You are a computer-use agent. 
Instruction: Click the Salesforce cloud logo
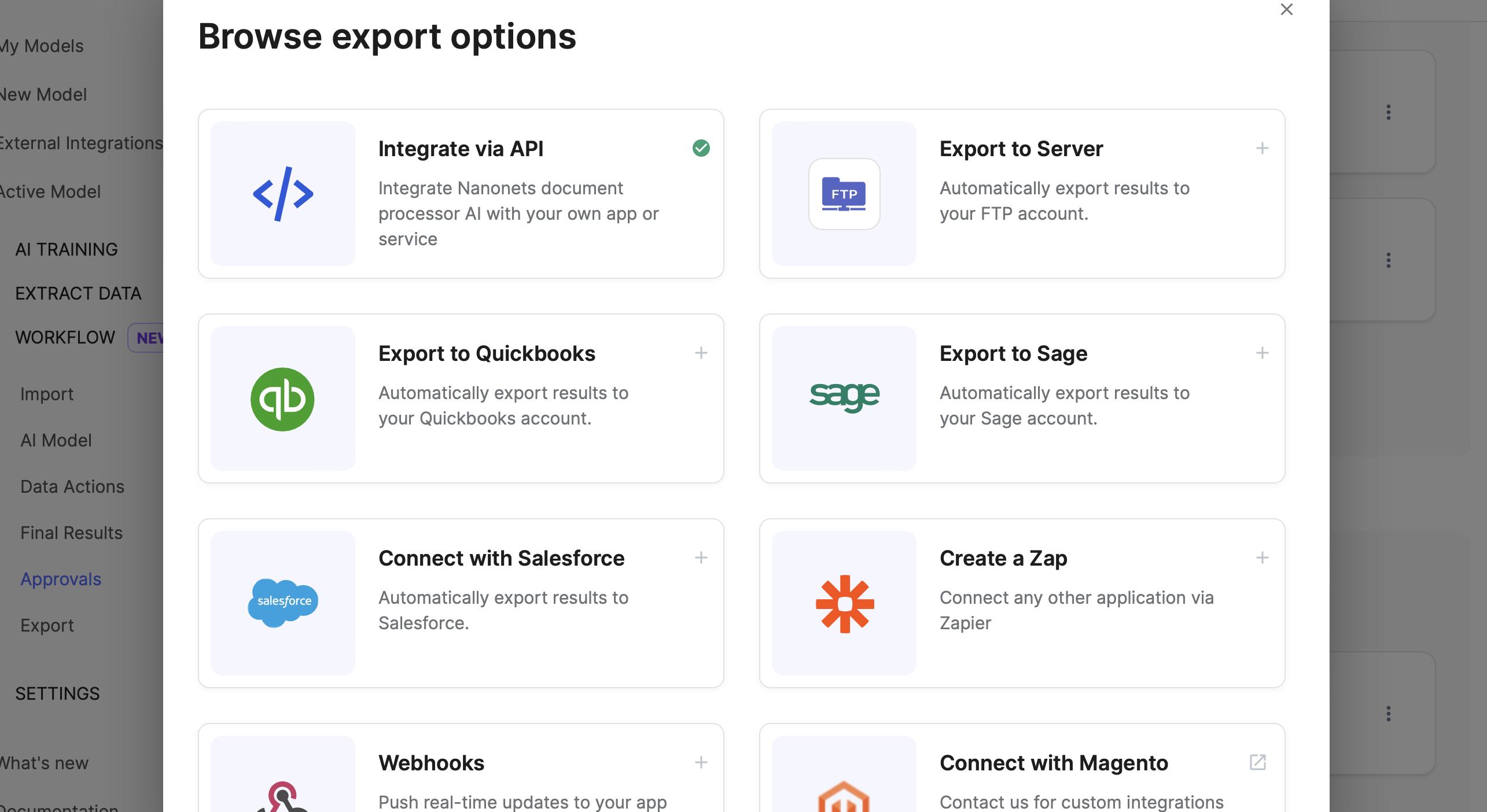[x=283, y=602]
